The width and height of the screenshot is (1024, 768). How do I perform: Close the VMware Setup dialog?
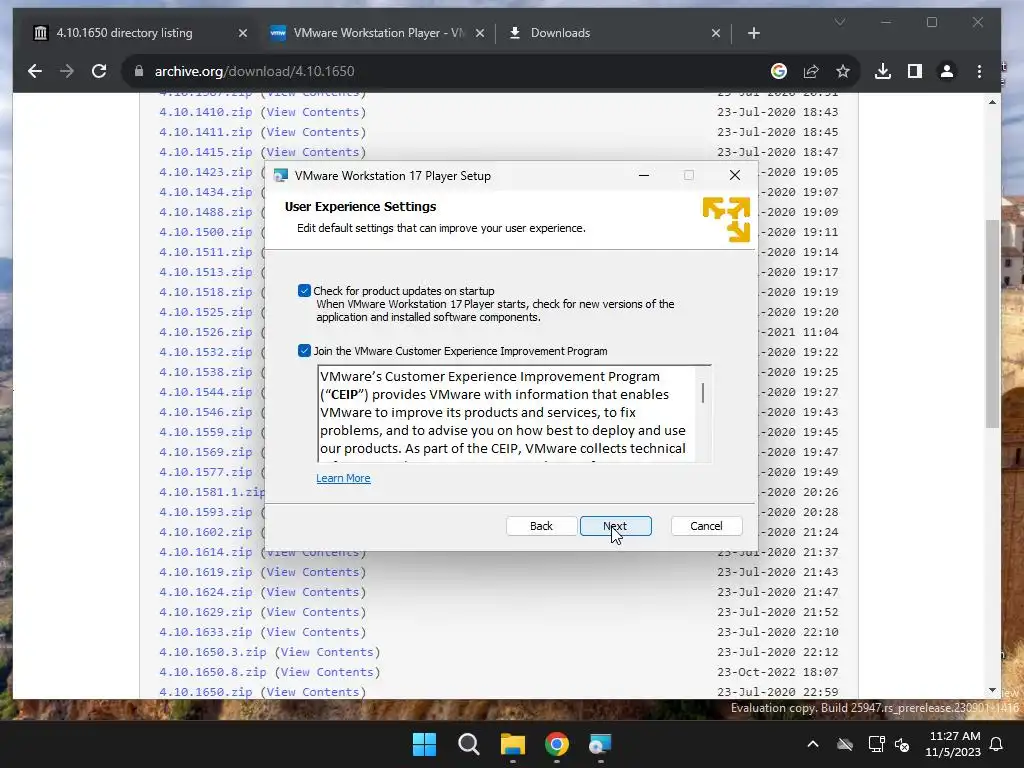735,175
